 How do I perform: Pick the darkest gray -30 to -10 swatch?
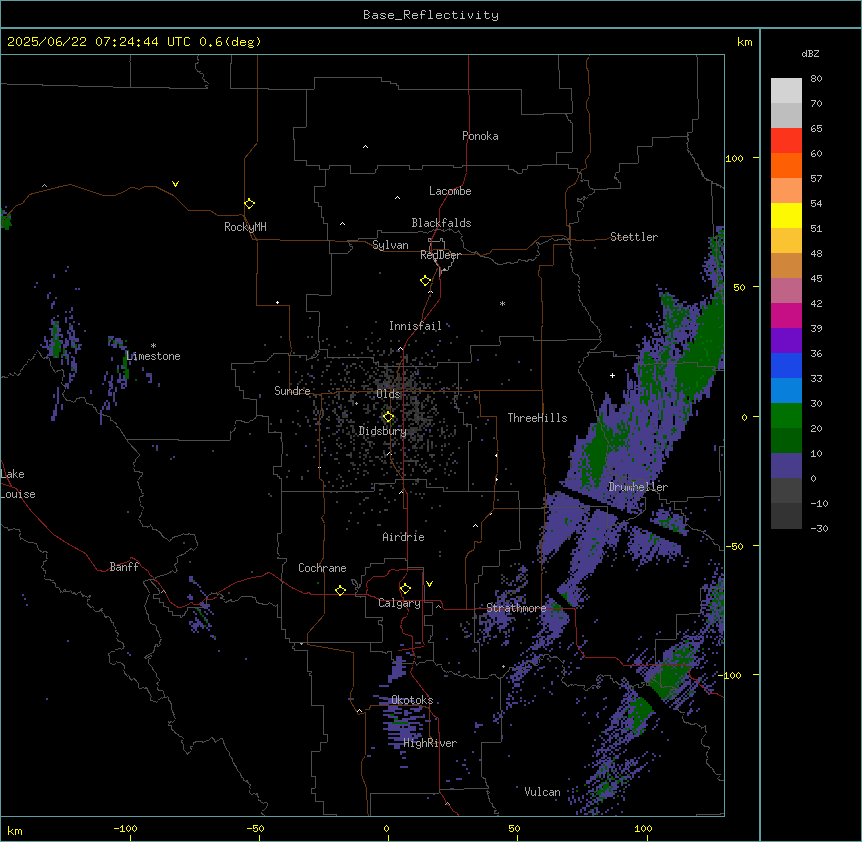786,516
